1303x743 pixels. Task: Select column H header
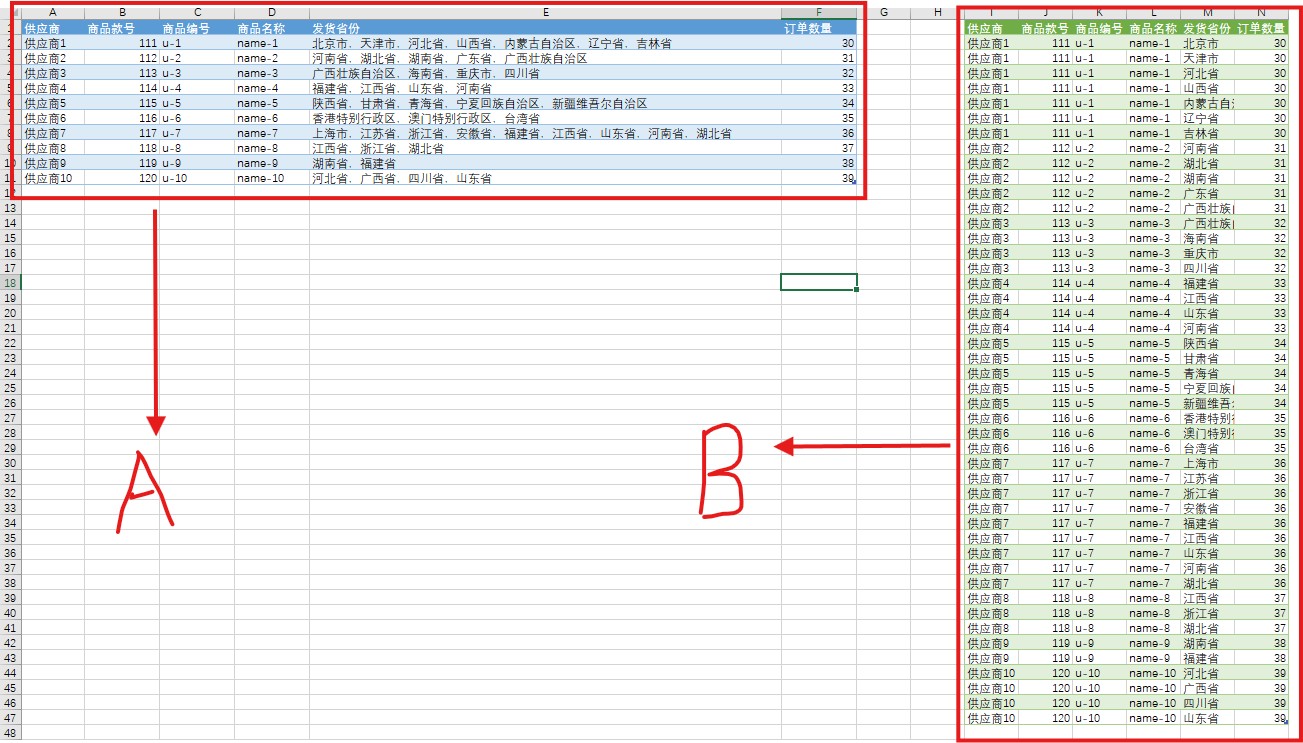click(938, 12)
